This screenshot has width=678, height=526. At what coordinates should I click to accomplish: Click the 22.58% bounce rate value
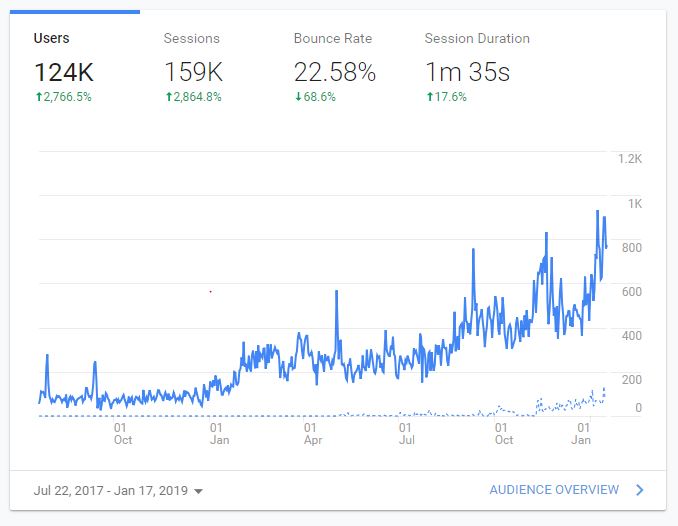335,72
